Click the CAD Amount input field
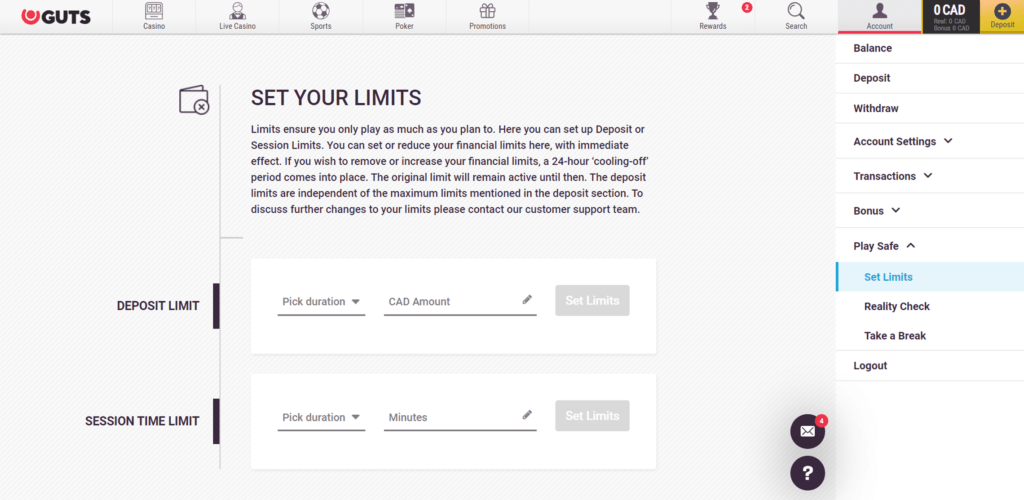Viewport: 1024px width, 500px height. click(x=452, y=302)
